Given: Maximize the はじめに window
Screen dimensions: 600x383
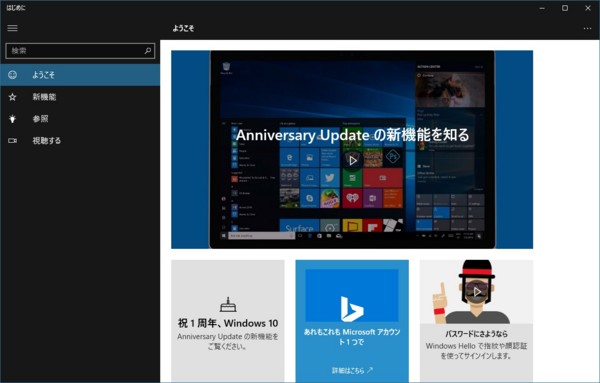Looking at the screenshot, I should [565, 8].
